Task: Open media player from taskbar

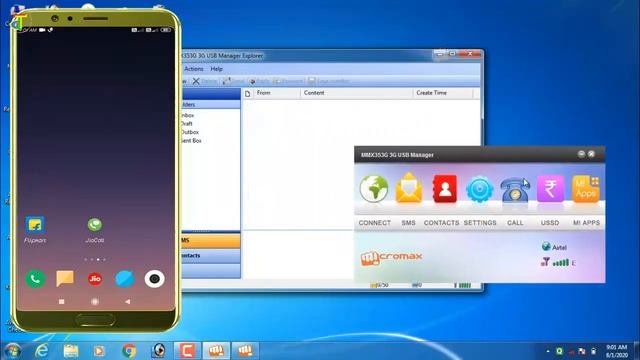Action: pyautogui.click(x=99, y=351)
